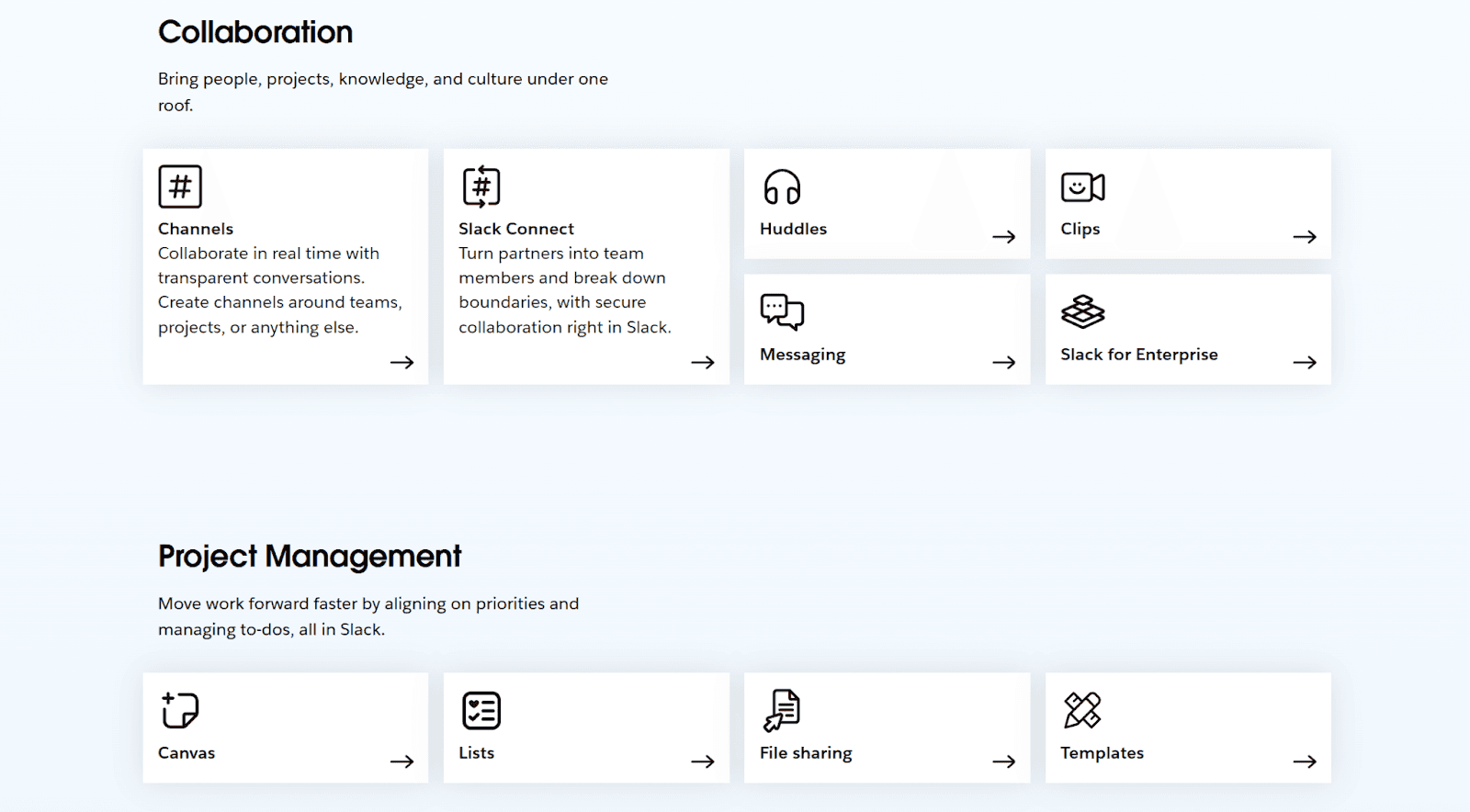1470x812 pixels.
Task: Click the Clips video camera icon
Action: (1082, 187)
